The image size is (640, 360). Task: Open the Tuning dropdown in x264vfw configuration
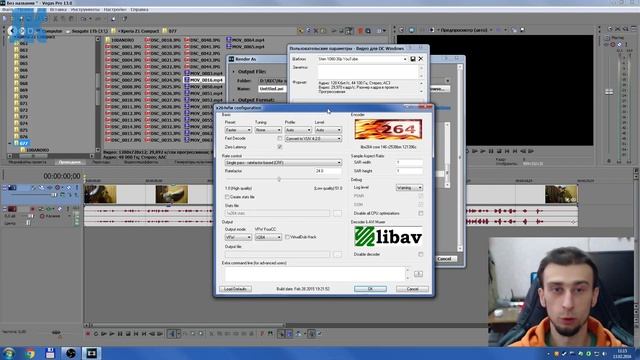point(268,130)
